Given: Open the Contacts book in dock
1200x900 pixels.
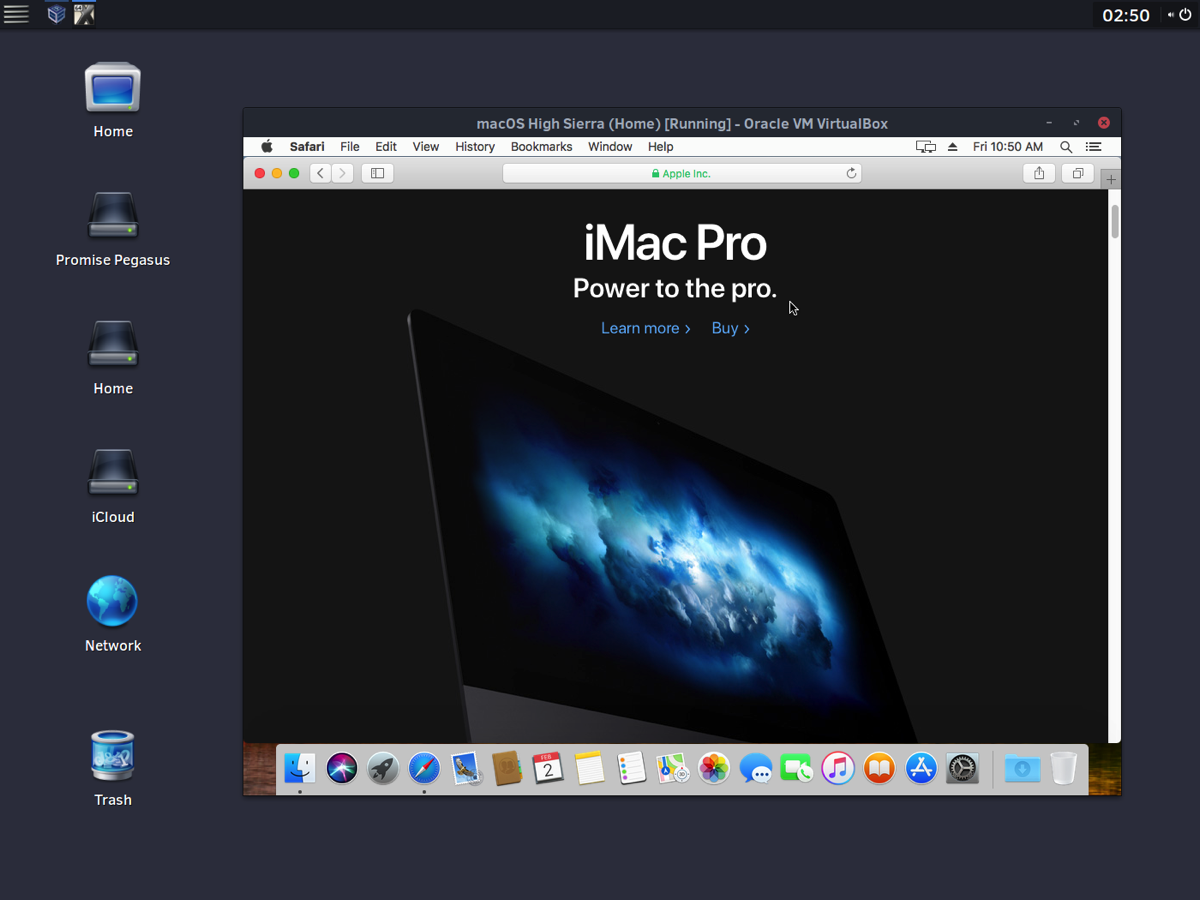Looking at the screenshot, I should (507, 768).
